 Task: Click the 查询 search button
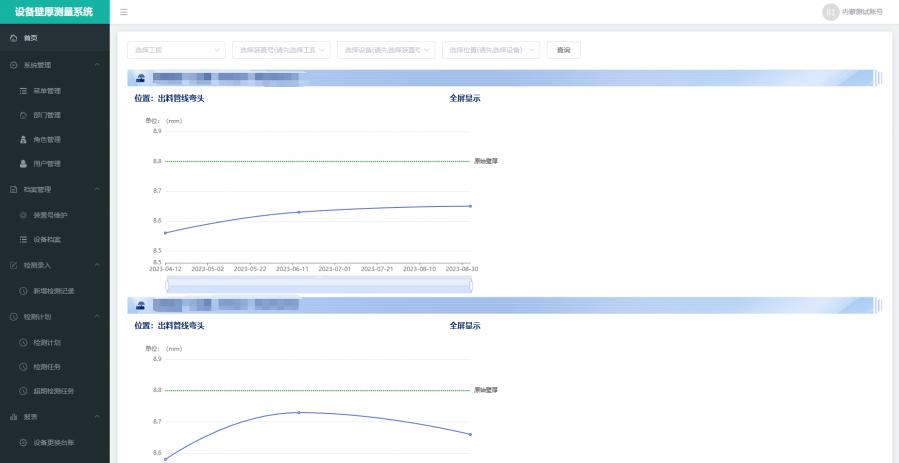(x=563, y=49)
